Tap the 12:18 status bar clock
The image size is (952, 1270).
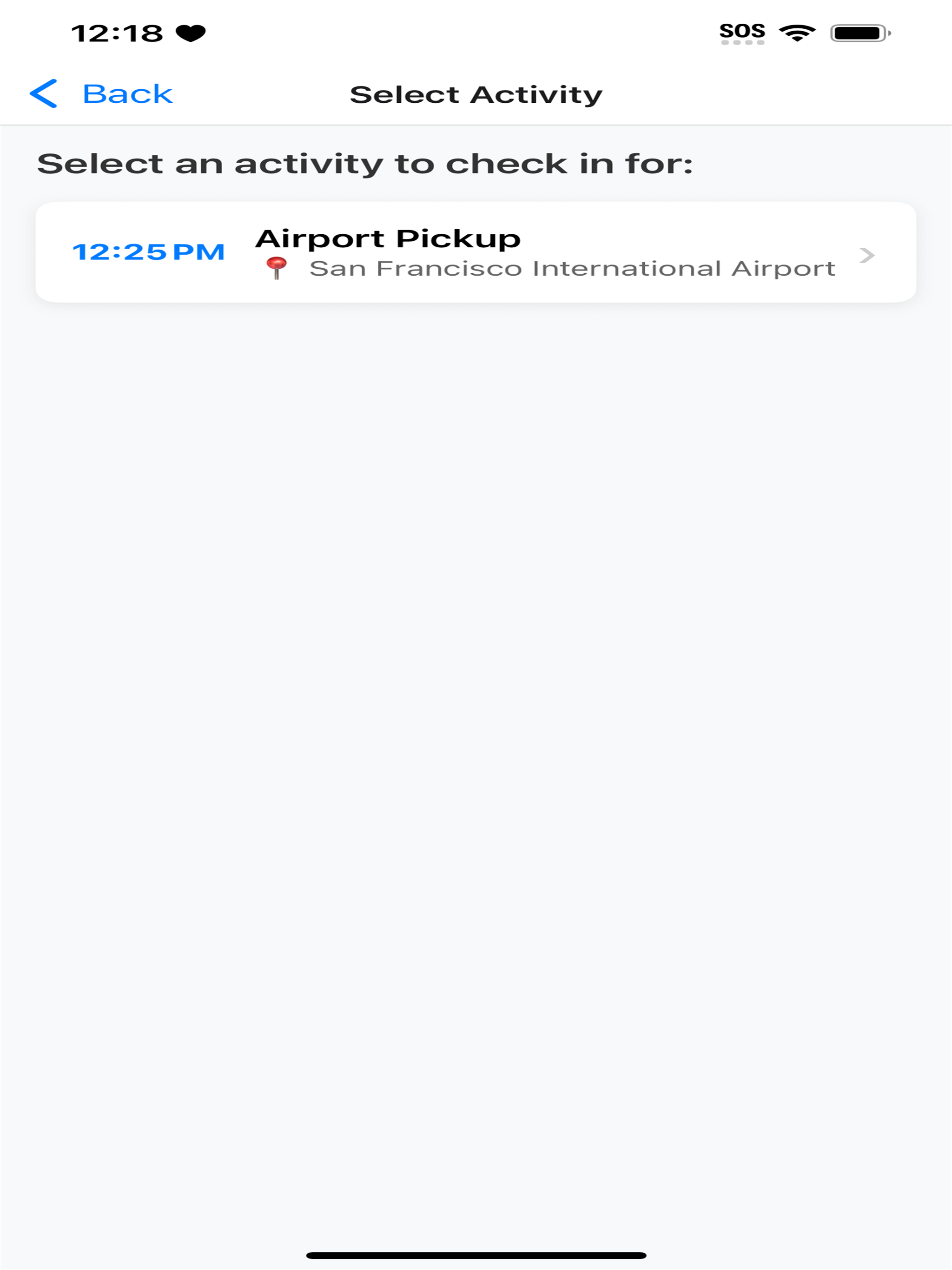[x=117, y=33]
